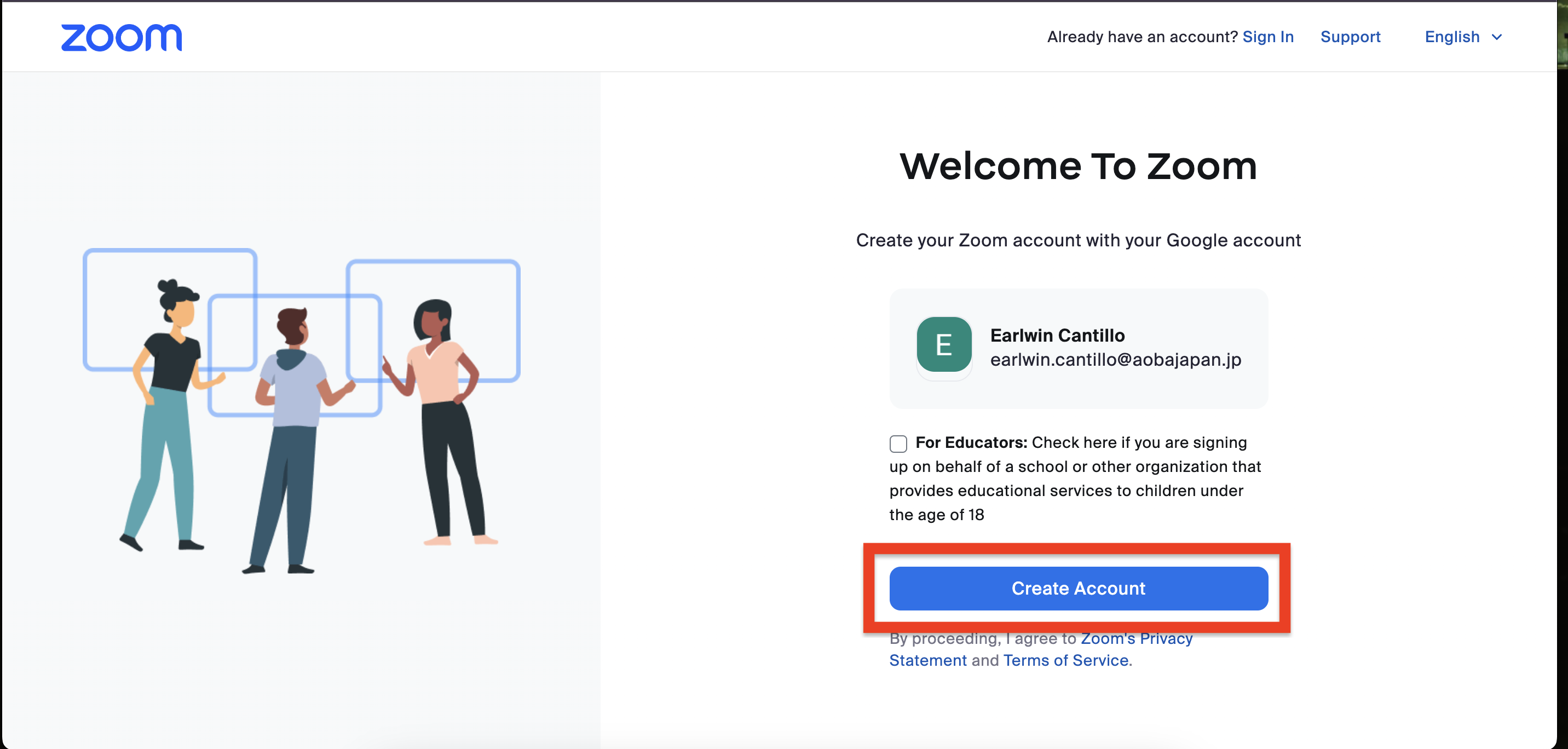
Task: Click the earlwin.cantillo@aobajapan.jp email address
Action: (1115, 360)
